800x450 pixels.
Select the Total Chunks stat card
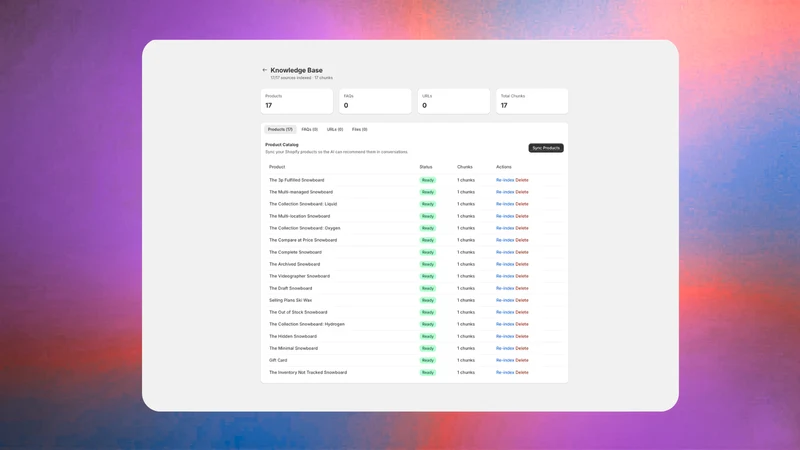(x=532, y=101)
